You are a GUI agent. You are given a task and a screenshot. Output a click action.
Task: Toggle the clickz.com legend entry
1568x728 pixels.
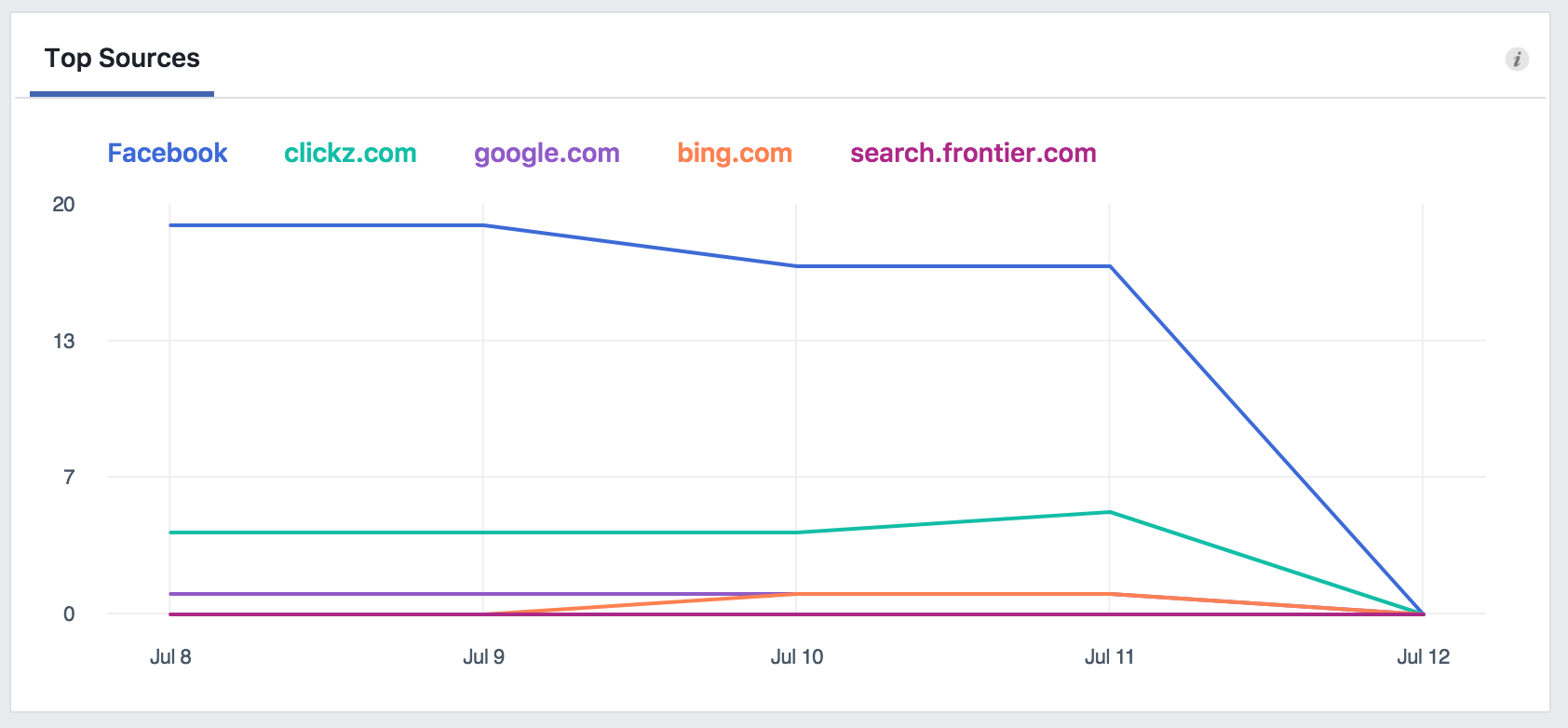click(350, 153)
